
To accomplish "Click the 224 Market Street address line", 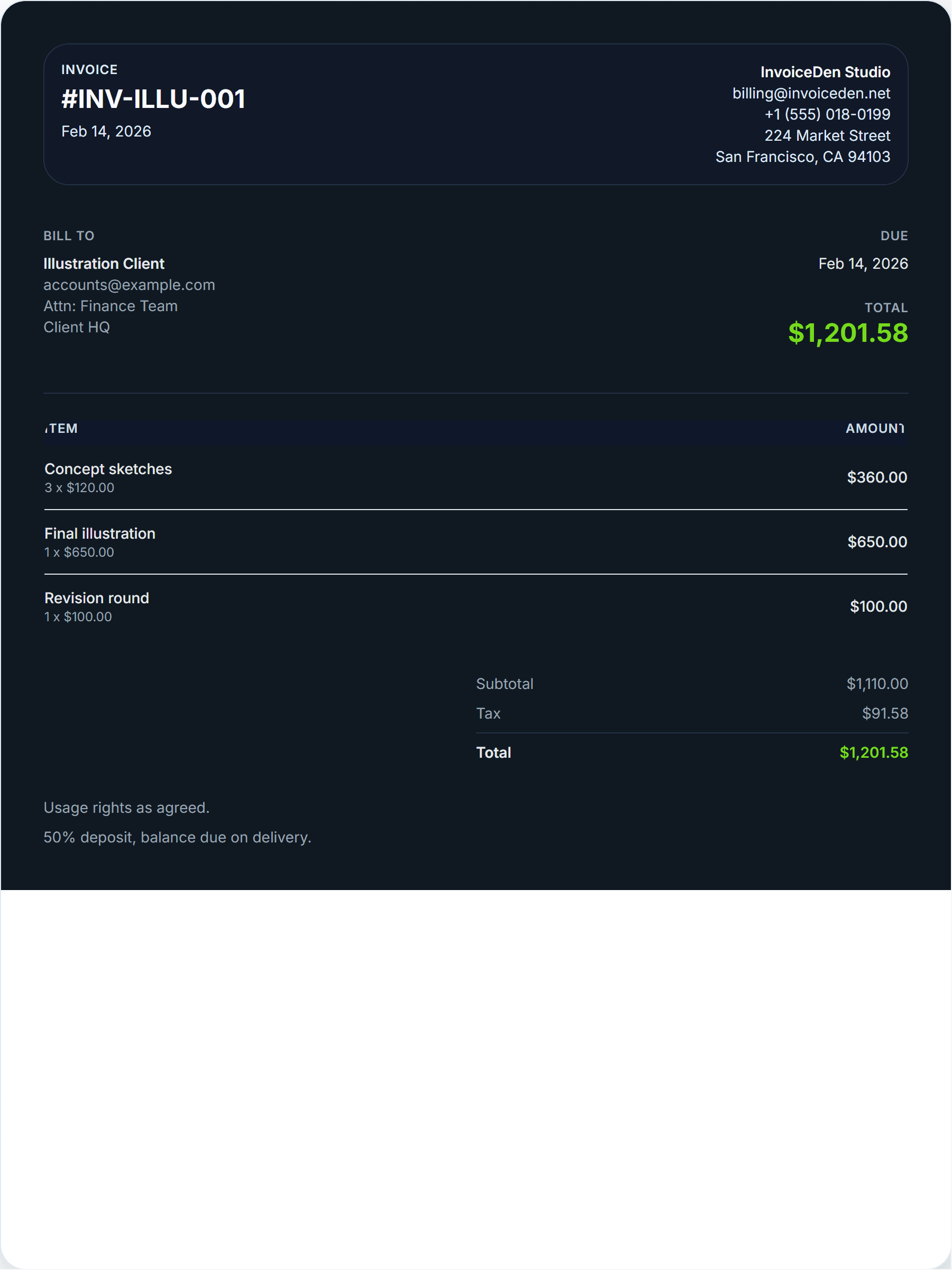I will (x=827, y=135).
